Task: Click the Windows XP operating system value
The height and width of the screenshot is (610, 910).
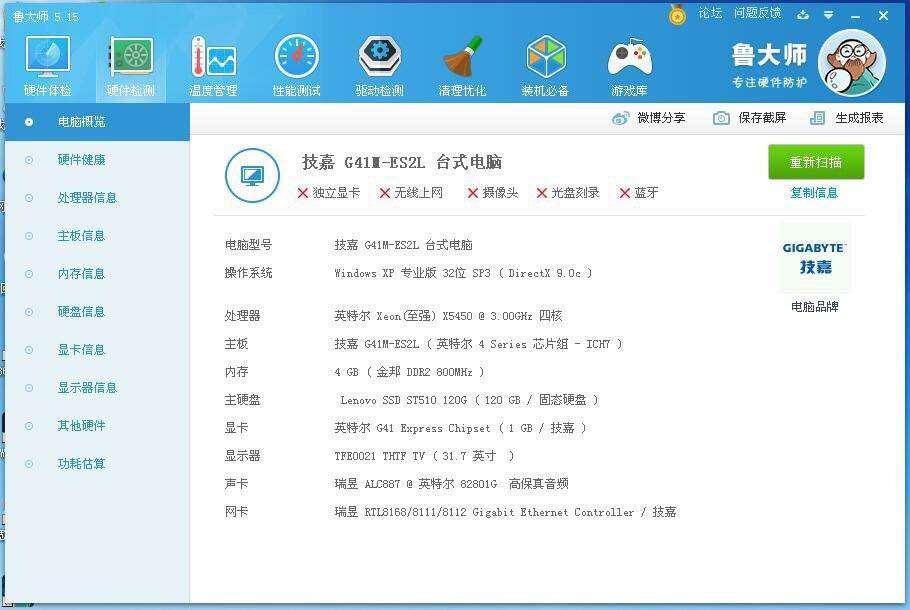Action: coord(463,273)
